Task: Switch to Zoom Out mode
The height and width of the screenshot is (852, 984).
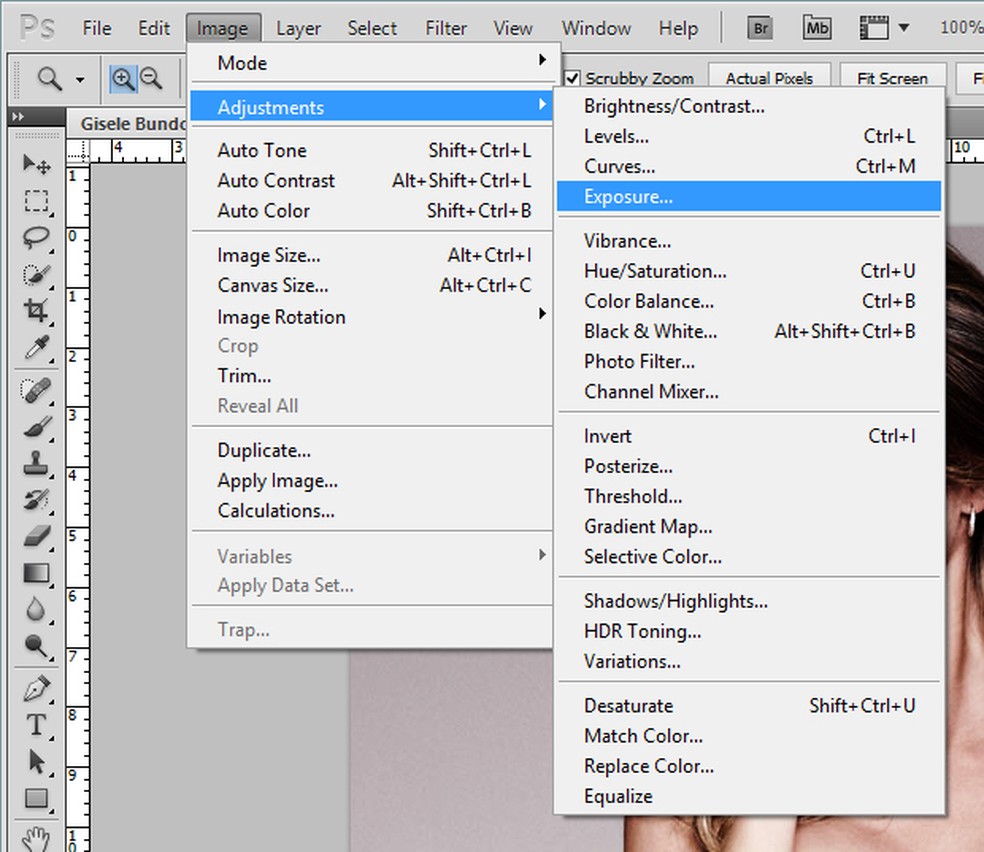Action: pos(150,78)
